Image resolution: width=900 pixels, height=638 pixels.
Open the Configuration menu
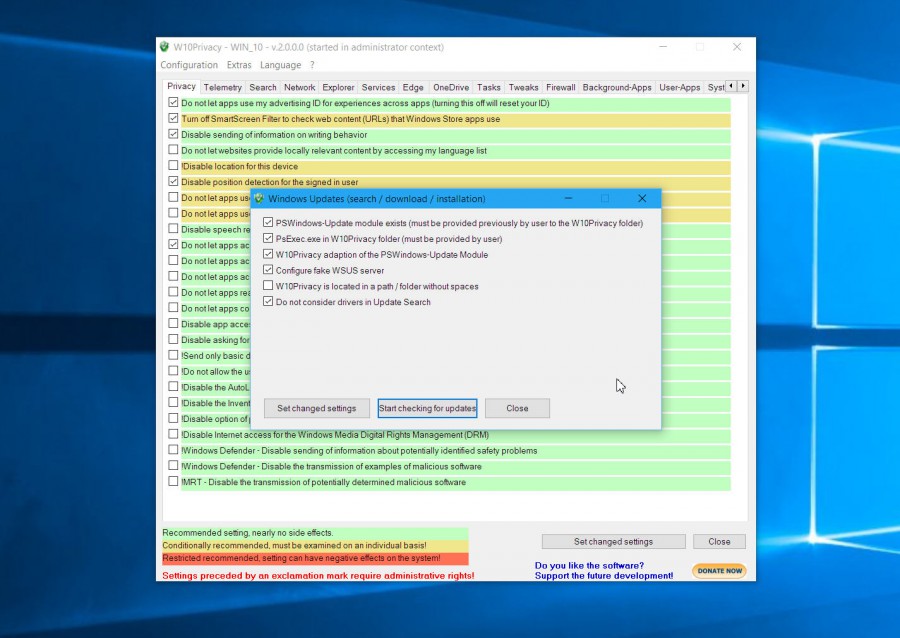coord(189,64)
